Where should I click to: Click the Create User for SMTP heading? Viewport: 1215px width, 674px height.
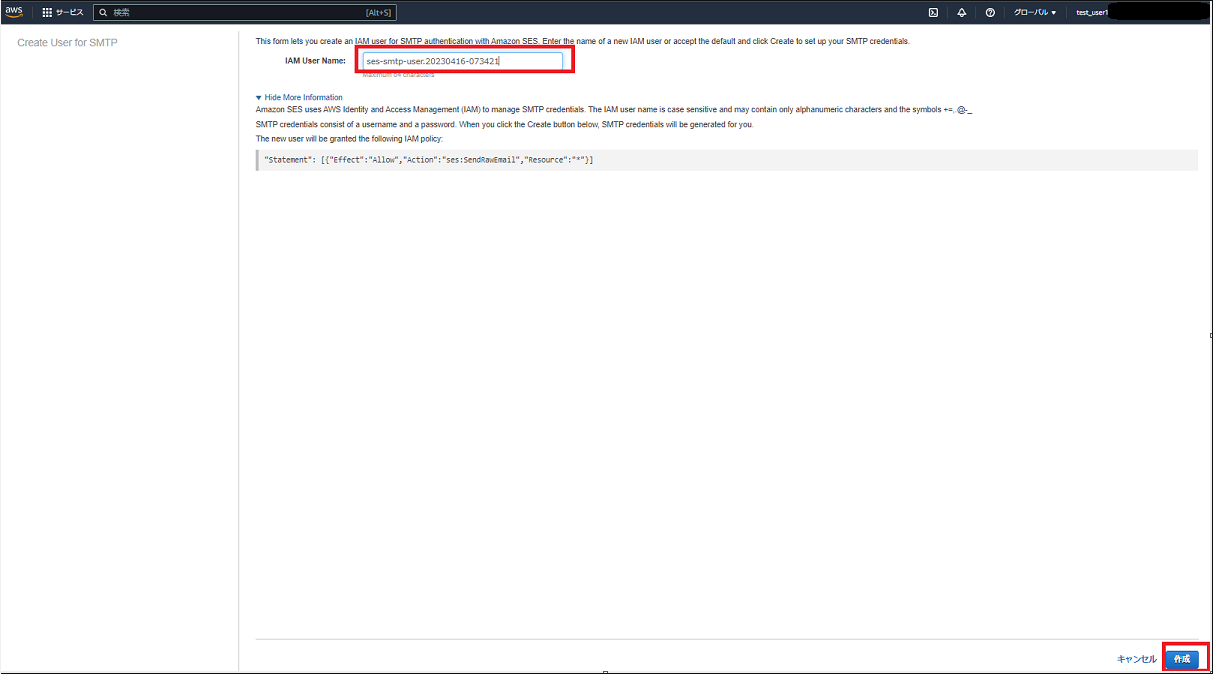click(x=67, y=43)
